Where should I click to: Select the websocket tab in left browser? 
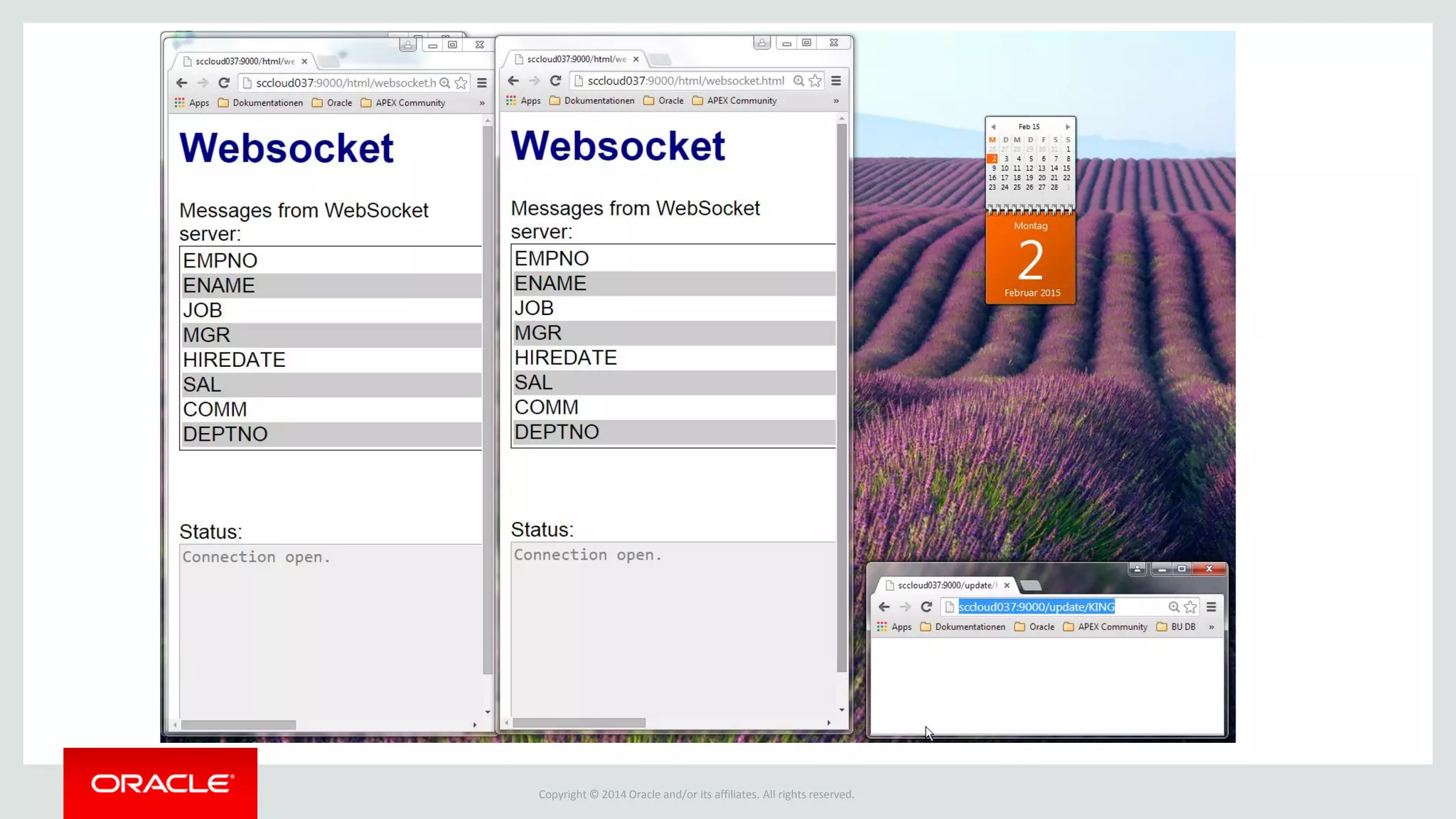coord(244,61)
